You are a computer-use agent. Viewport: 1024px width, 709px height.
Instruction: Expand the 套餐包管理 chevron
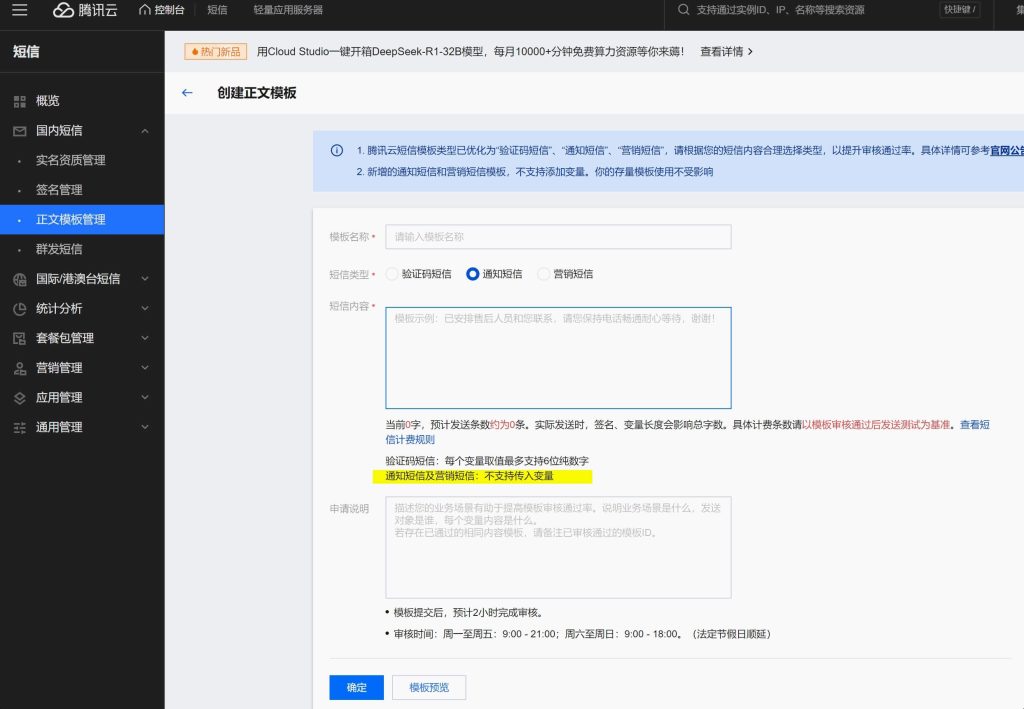145,338
